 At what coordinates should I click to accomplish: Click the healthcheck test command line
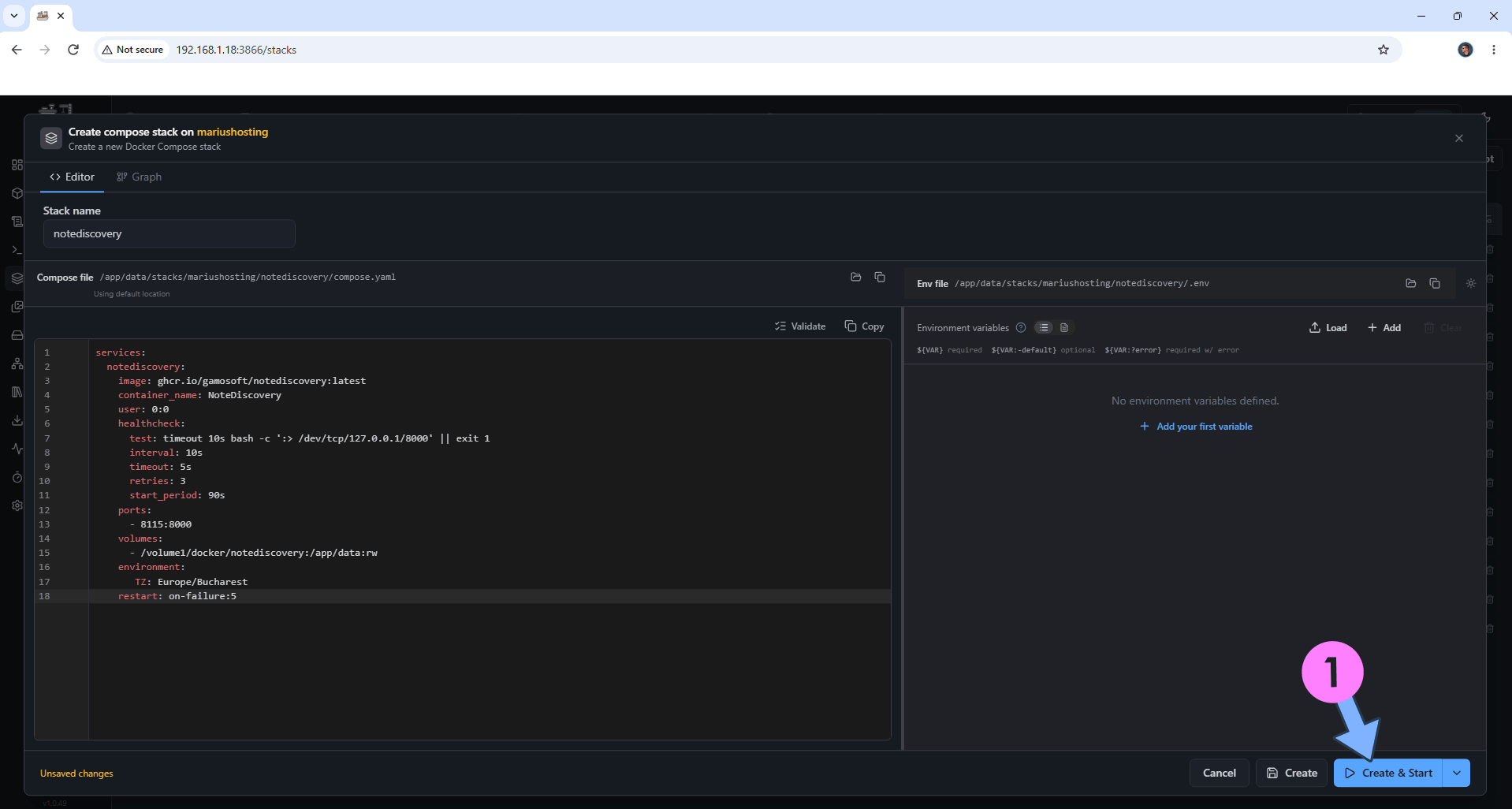pyautogui.click(x=310, y=438)
